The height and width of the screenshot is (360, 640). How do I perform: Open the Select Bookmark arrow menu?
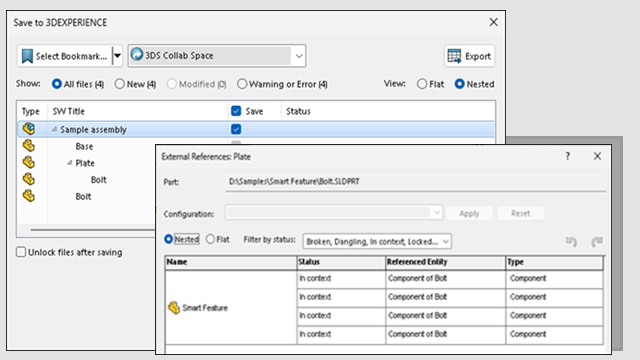tap(117, 56)
